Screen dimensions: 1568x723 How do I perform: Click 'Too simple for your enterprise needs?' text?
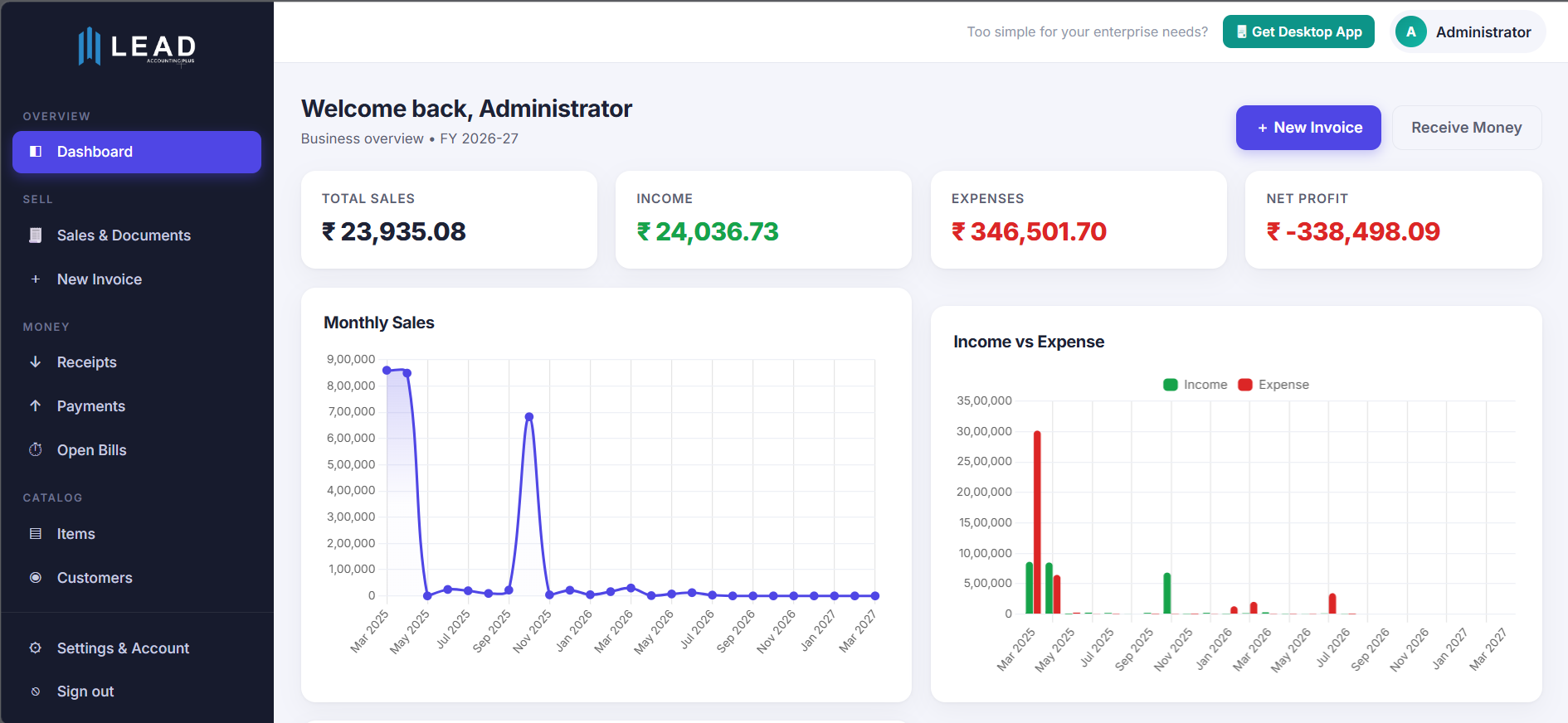tap(1088, 32)
